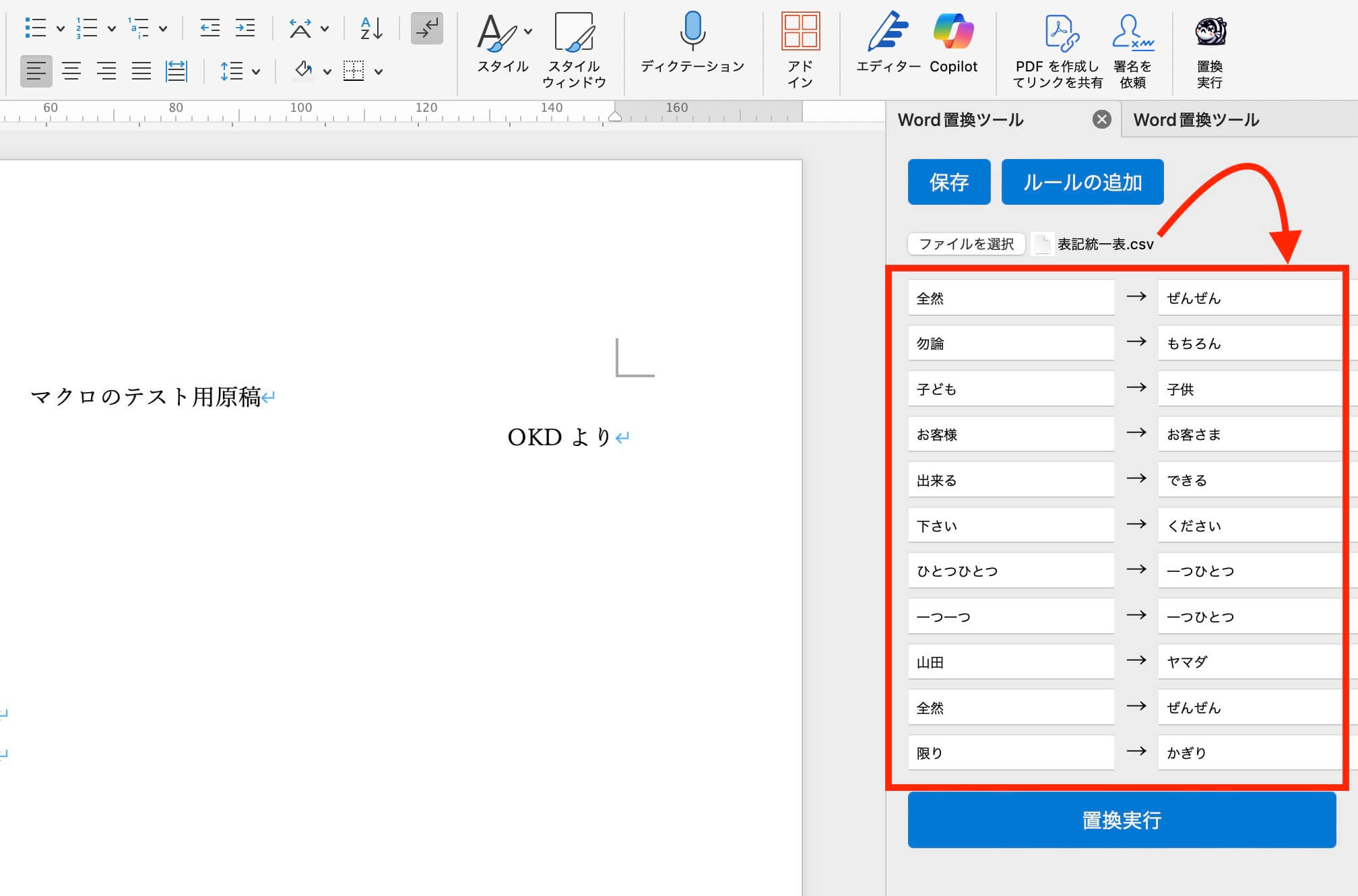Image resolution: width=1358 pixels, height=896 pixels.
Task: Click the line spacing icon
Action: point(232,71)
